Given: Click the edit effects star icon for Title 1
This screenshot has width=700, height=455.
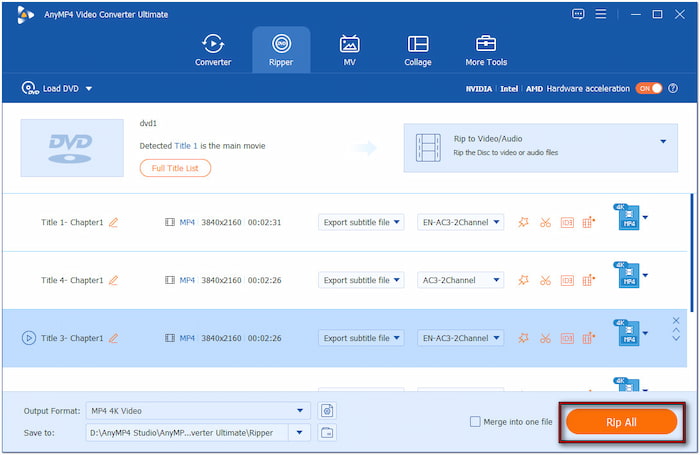Looking at the screenshot, I should pos(523,222).
